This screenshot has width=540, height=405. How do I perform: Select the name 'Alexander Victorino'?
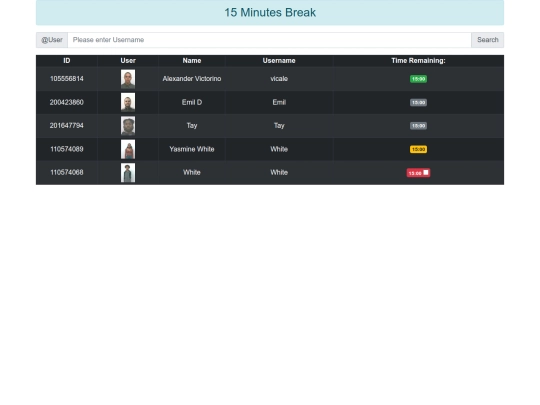[192, 79]
